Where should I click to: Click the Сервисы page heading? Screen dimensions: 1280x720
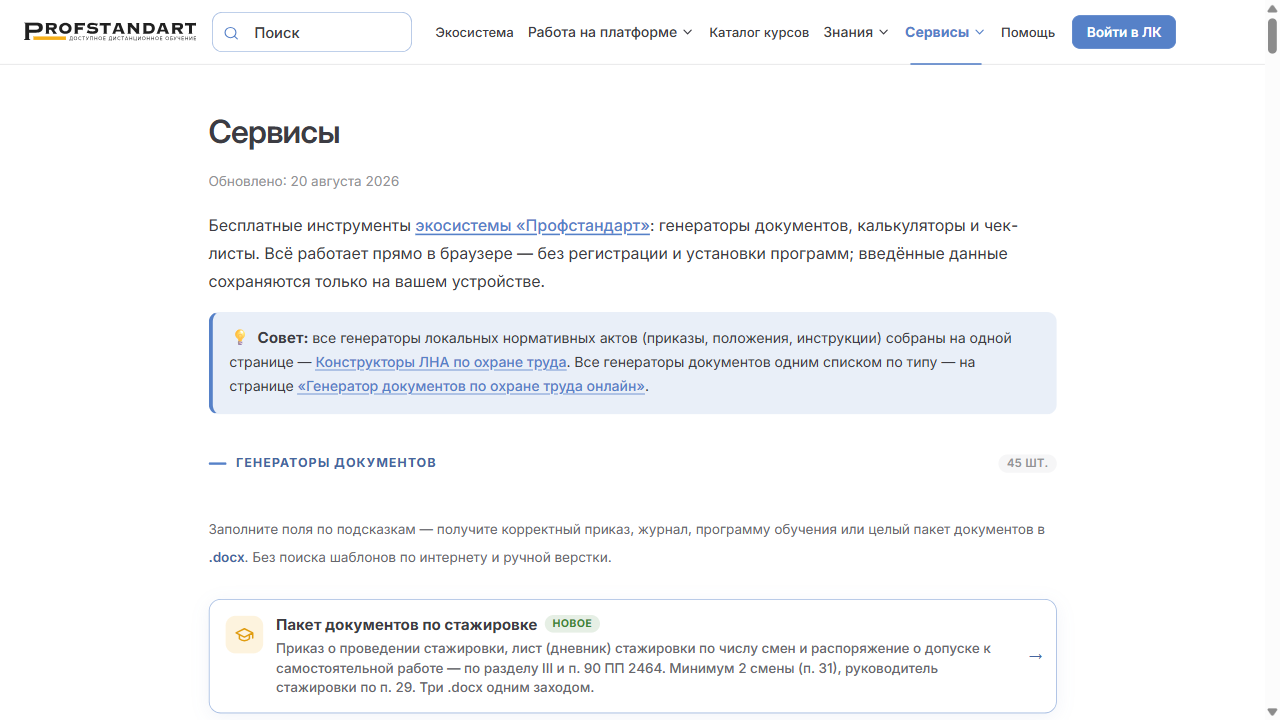[274, 133]
